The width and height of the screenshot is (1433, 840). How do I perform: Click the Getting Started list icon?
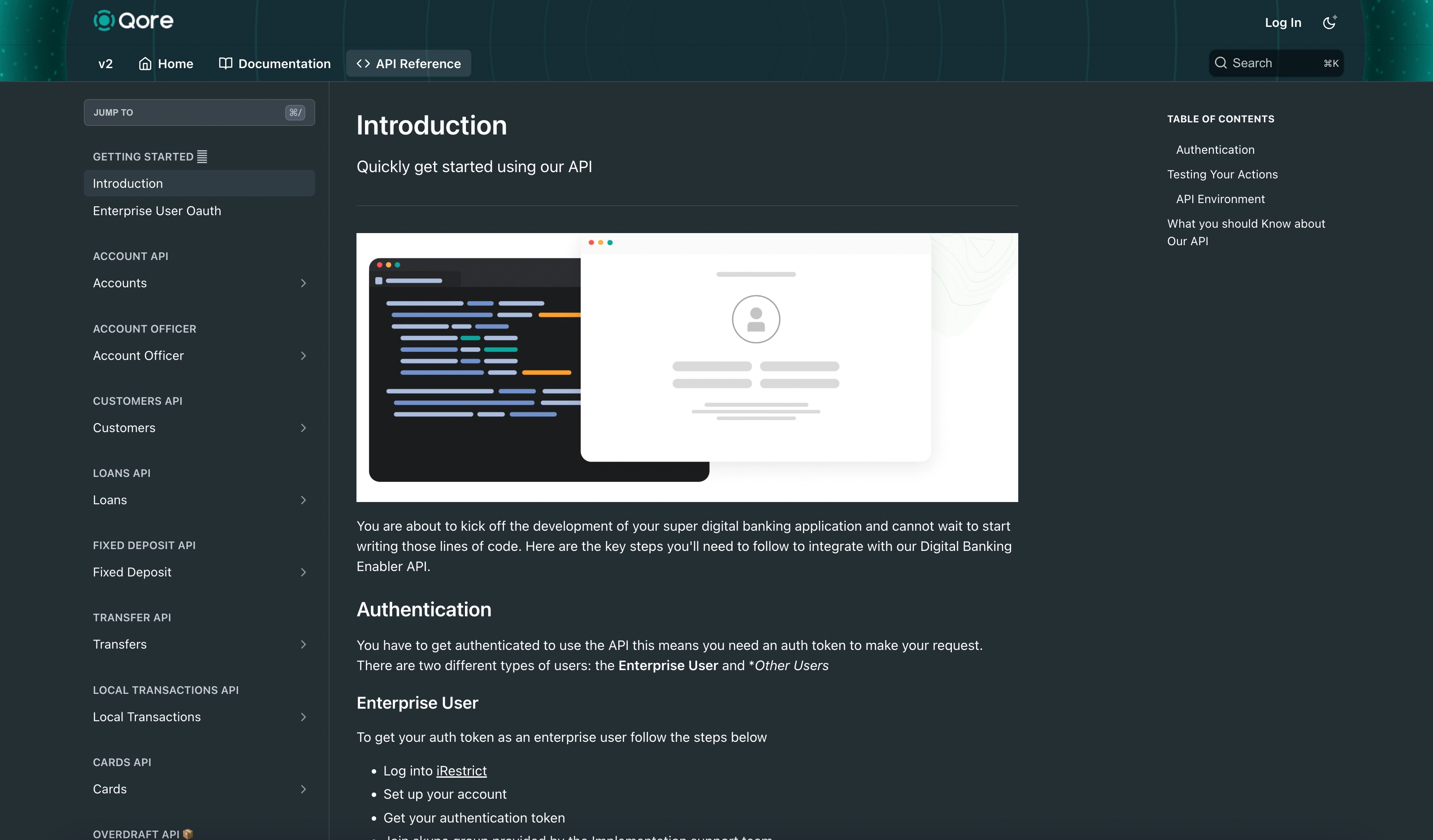tap(202, 156)
